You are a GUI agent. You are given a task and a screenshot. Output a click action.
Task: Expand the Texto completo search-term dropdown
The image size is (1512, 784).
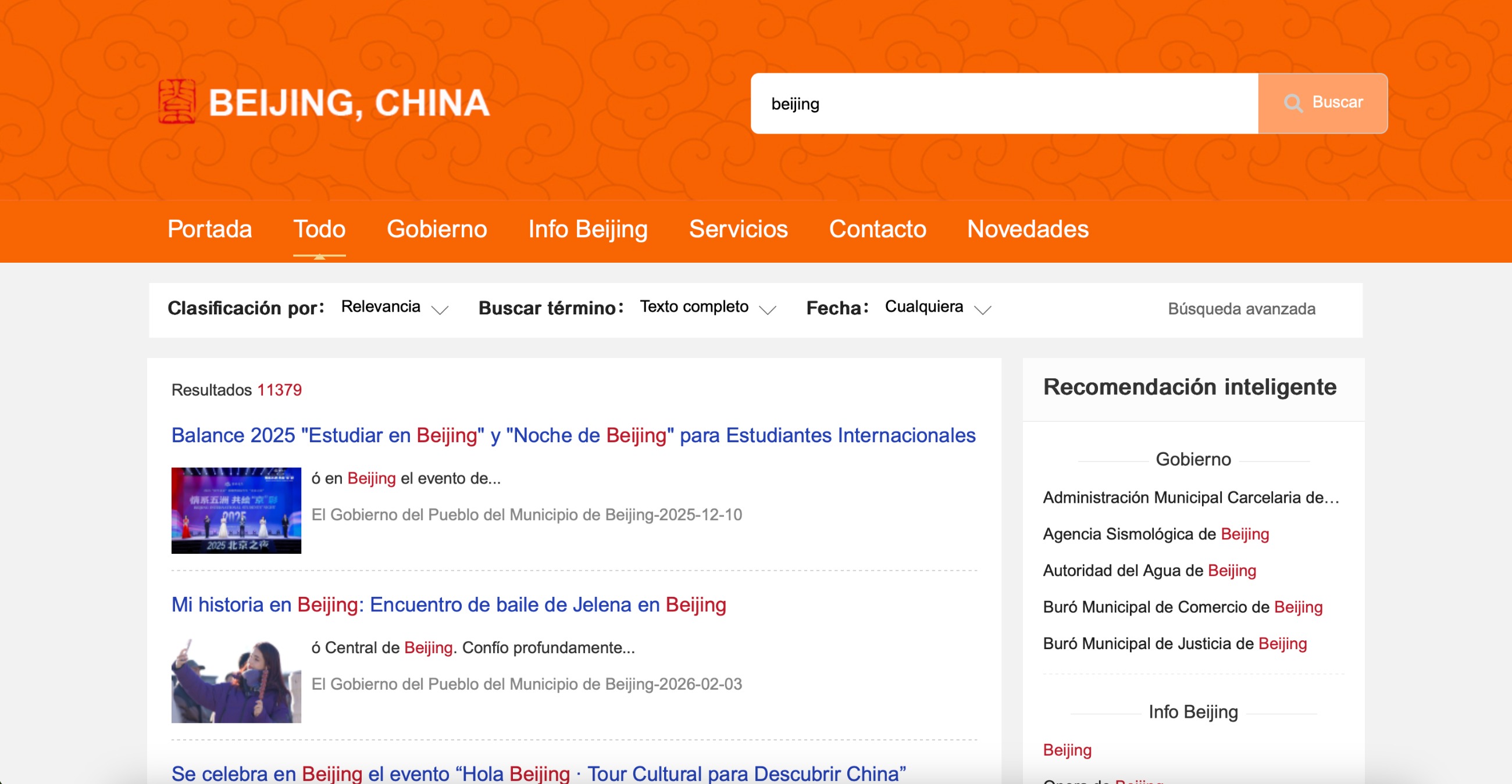point(707,307)
